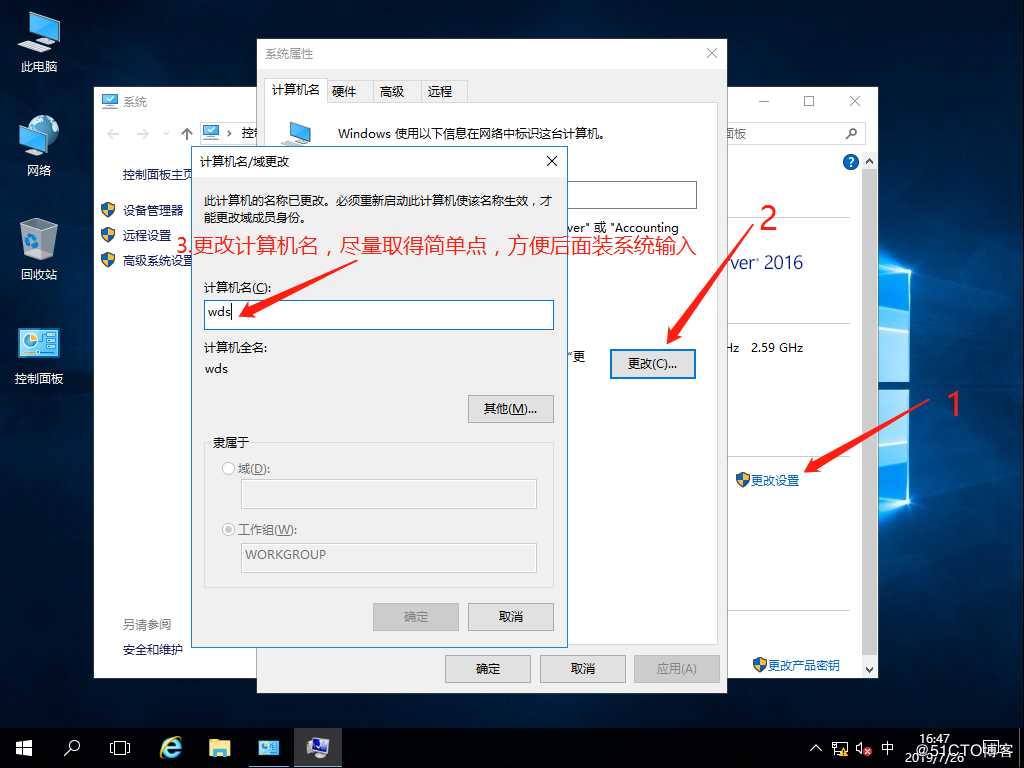Click System window scrollbar up arrow
This screenshot has height=768, width=1024.
tap(869, 161)
